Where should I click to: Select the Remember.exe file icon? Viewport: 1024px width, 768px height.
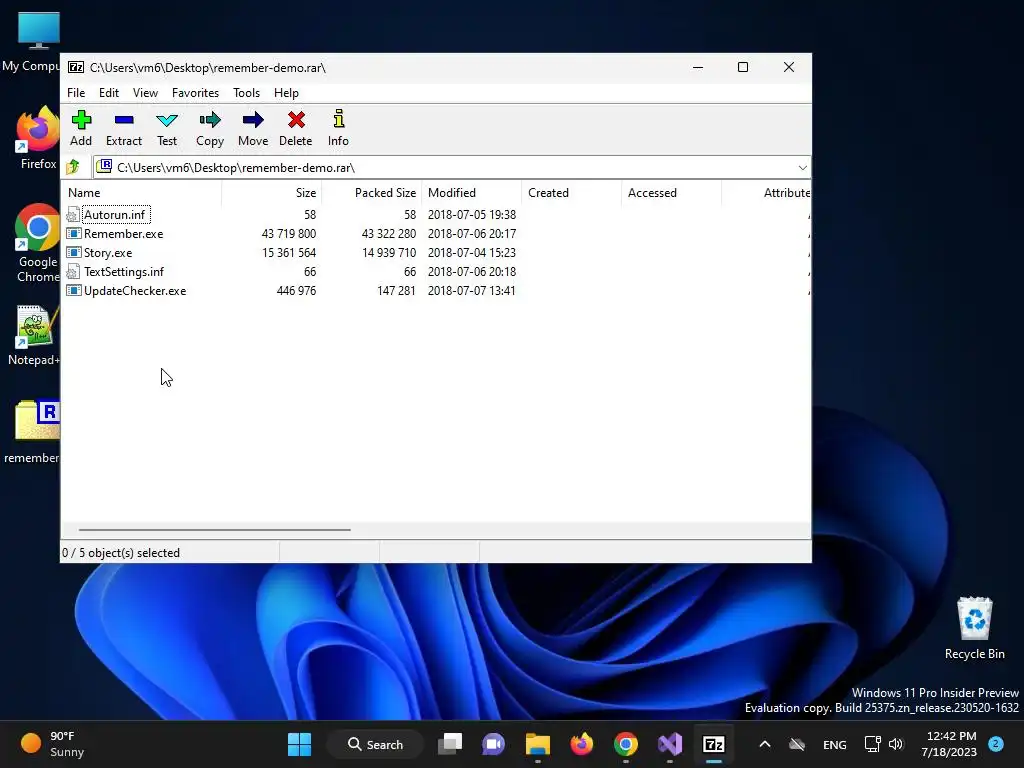click(x=74, y=234)
